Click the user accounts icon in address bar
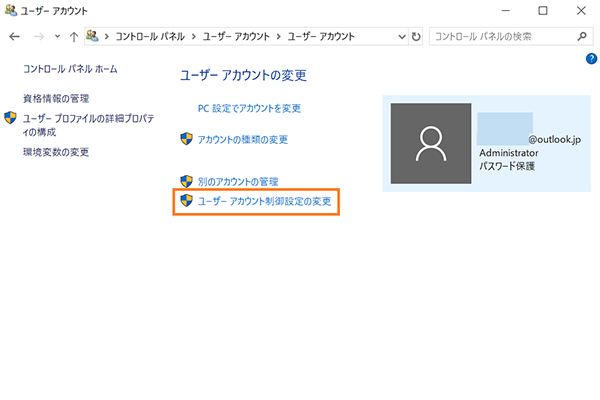 coord(92,36)
